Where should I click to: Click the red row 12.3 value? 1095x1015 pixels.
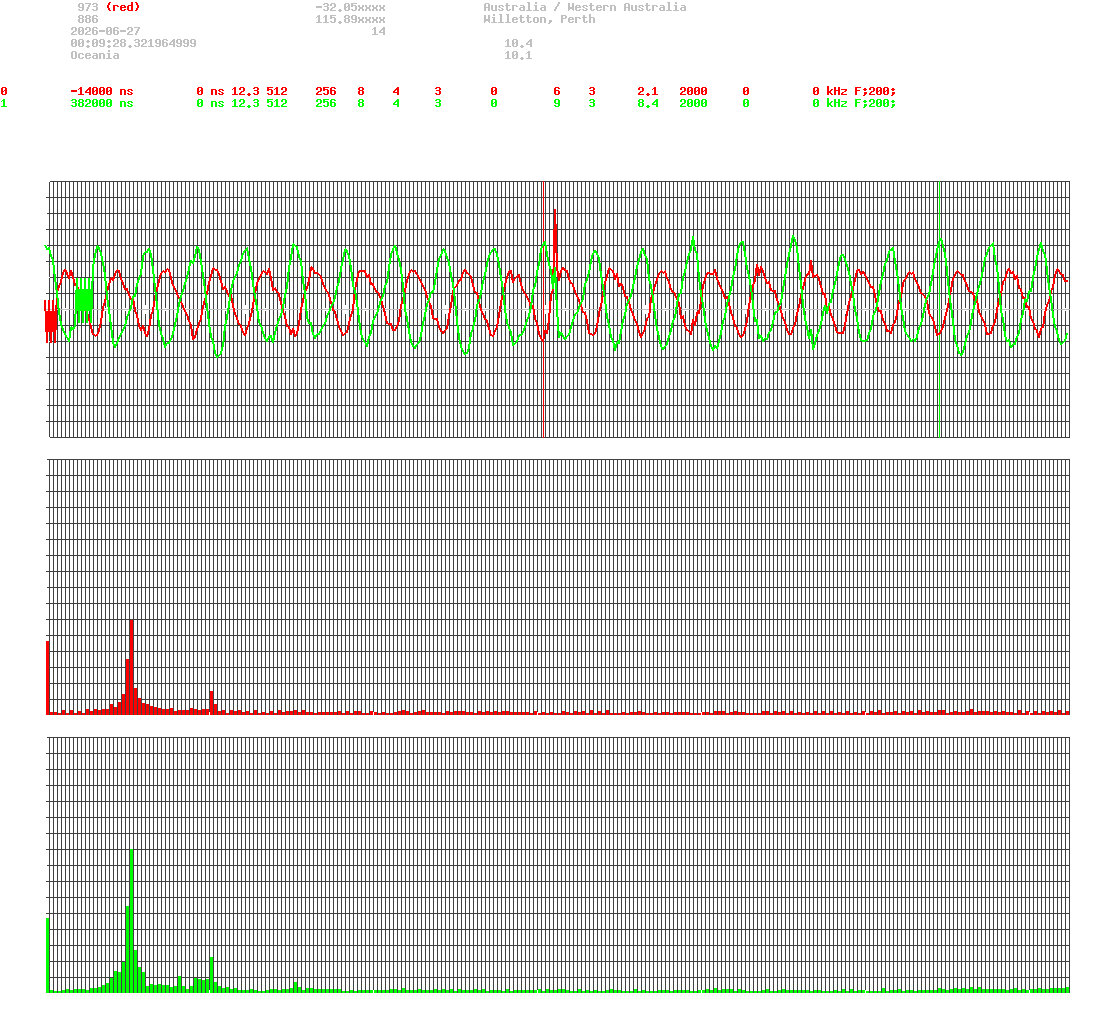tap(245, 92)
